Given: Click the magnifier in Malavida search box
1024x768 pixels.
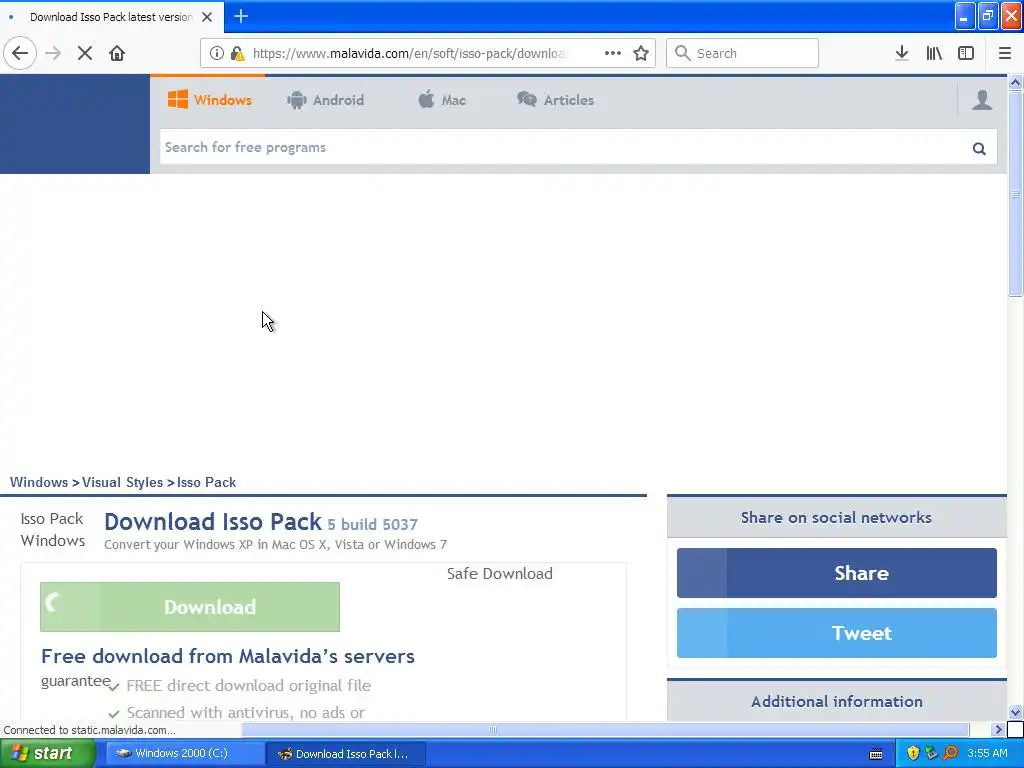Looking at the screenshot, I should tap(979, 148).
